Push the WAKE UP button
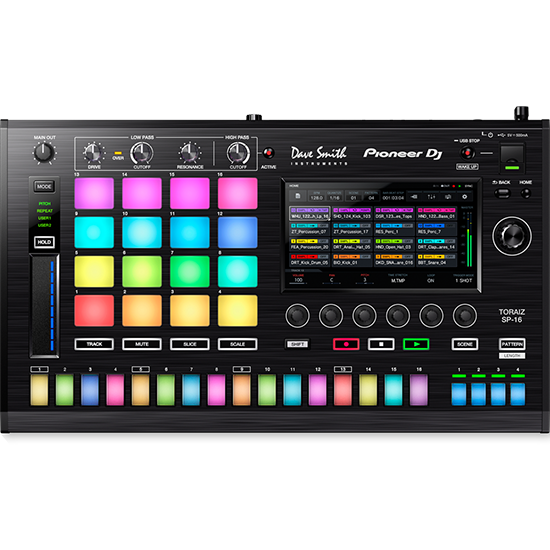This screenshot has height=550, width=550. [467, 167]
